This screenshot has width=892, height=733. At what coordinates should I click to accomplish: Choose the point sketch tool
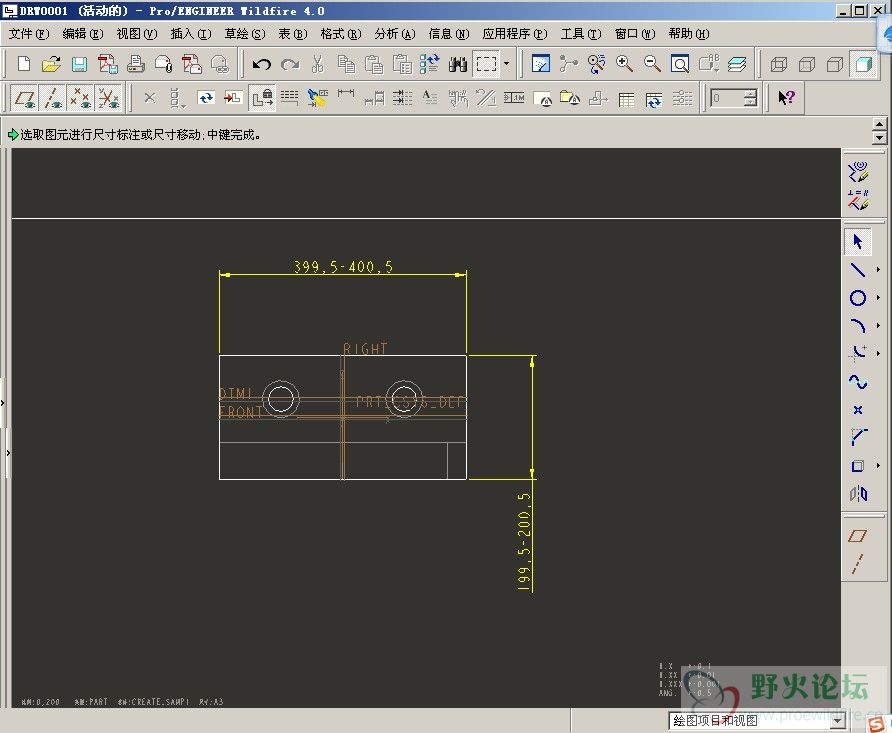click(858, 410)
